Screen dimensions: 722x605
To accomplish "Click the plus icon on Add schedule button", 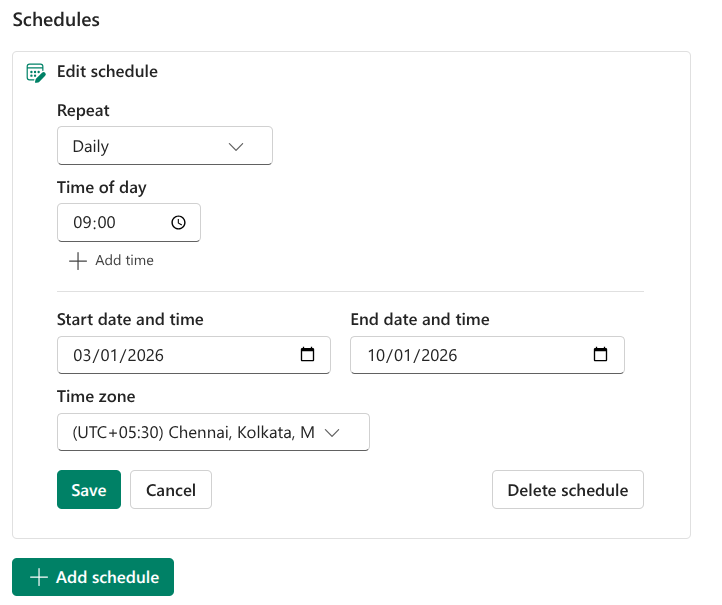I will (x=39, y=577).
